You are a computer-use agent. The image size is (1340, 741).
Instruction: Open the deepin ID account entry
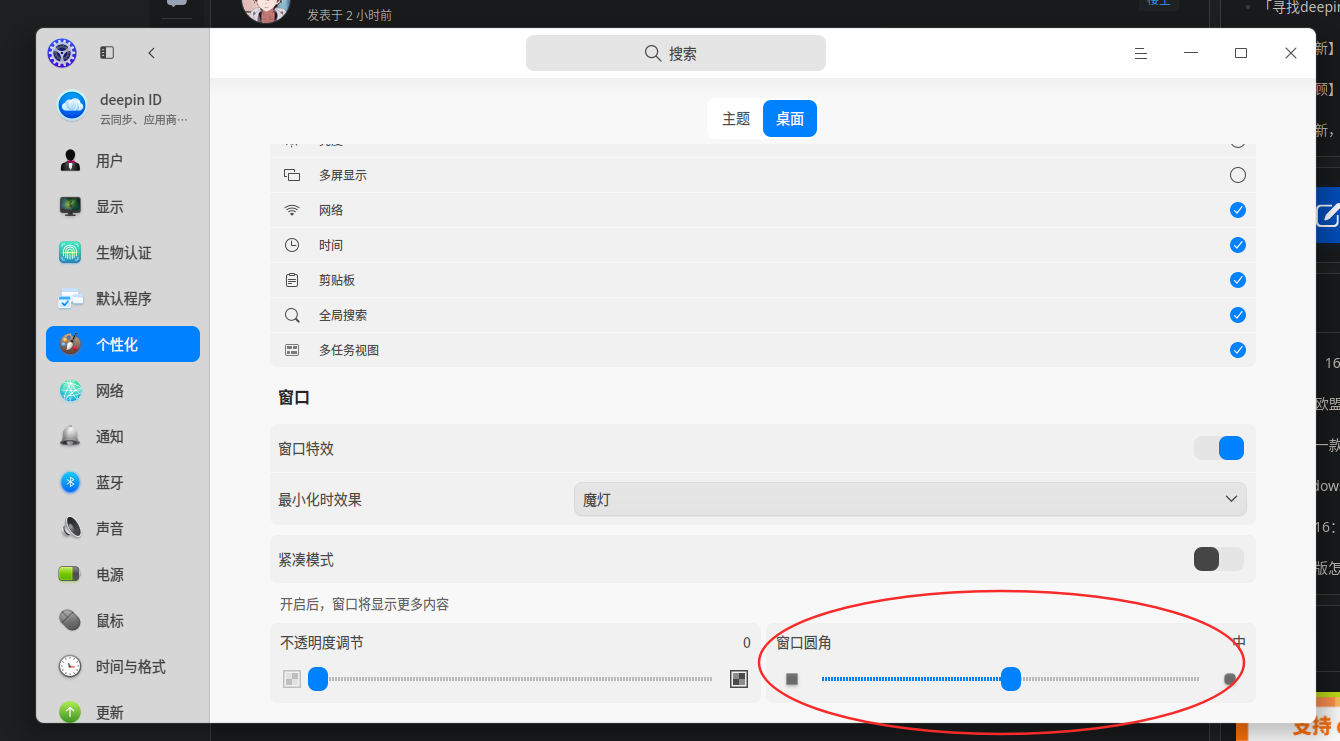pyautogui.click(x=123, y=108)
